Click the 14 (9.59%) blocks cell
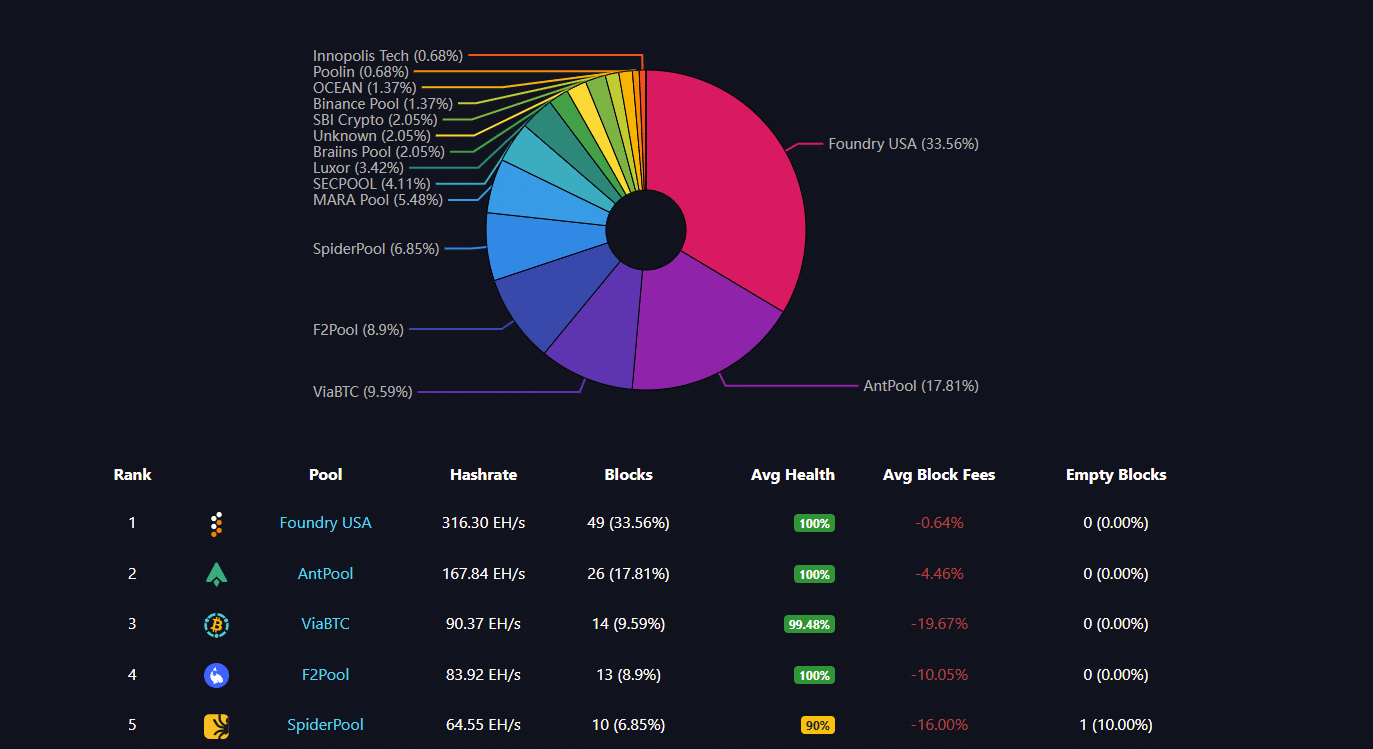The height and width of the screenshot is (749, 1373). point(628,624)
